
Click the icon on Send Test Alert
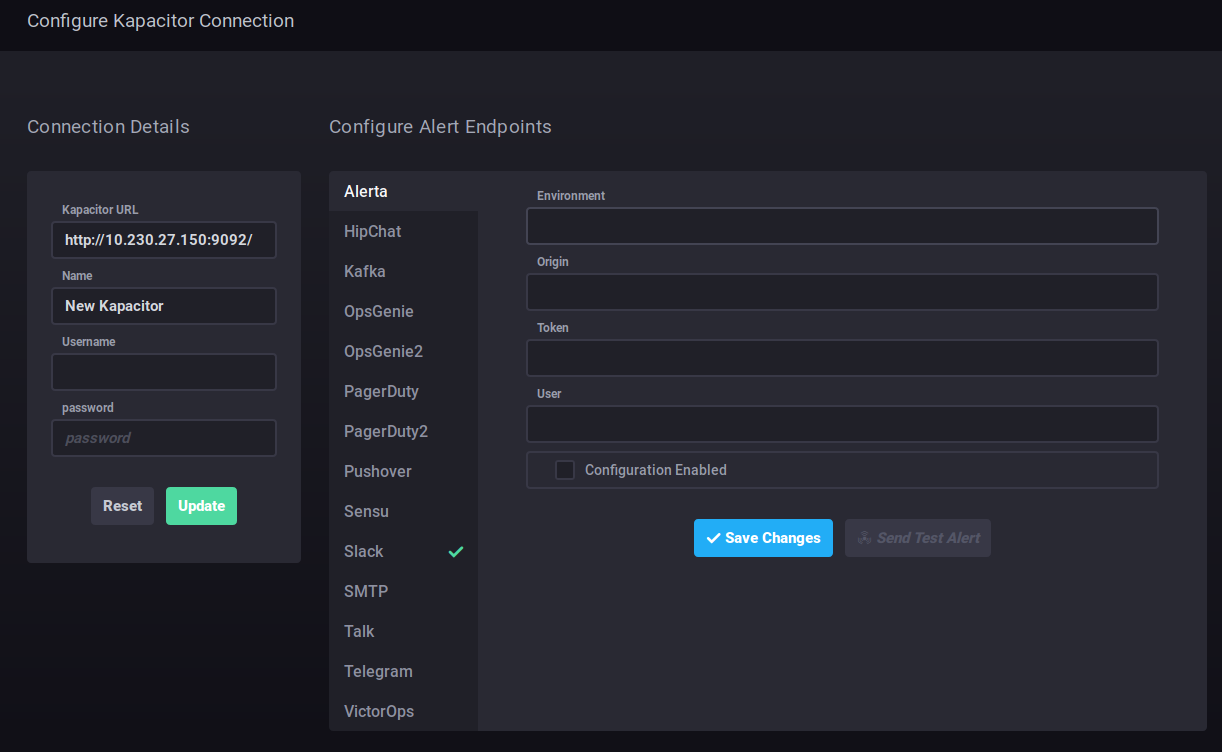[x=864, y=538]
